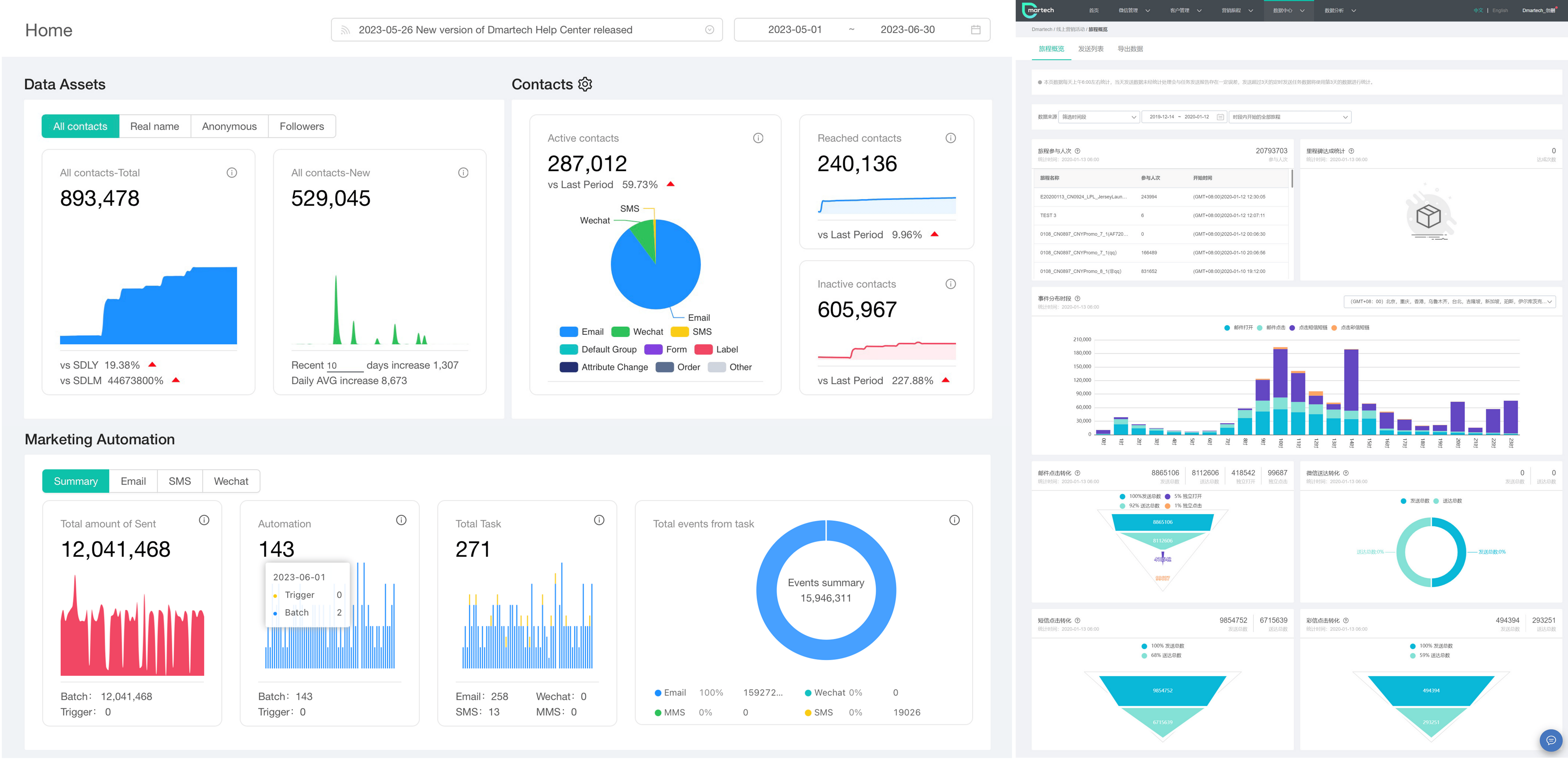Toggle 邮件打开 series in bar chart legend
This screenshot has width=1568, height=759.
(x=1238, y=327)
